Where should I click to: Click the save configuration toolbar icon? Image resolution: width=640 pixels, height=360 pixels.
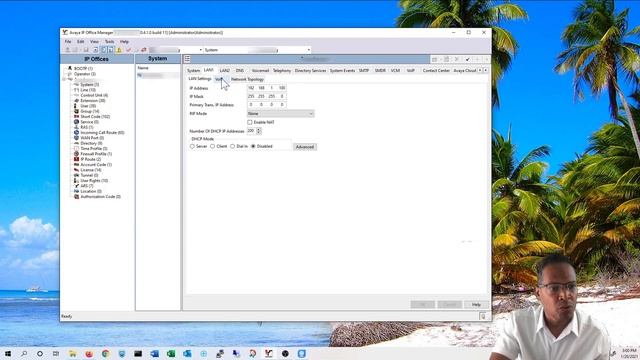[x=86, y=50]
